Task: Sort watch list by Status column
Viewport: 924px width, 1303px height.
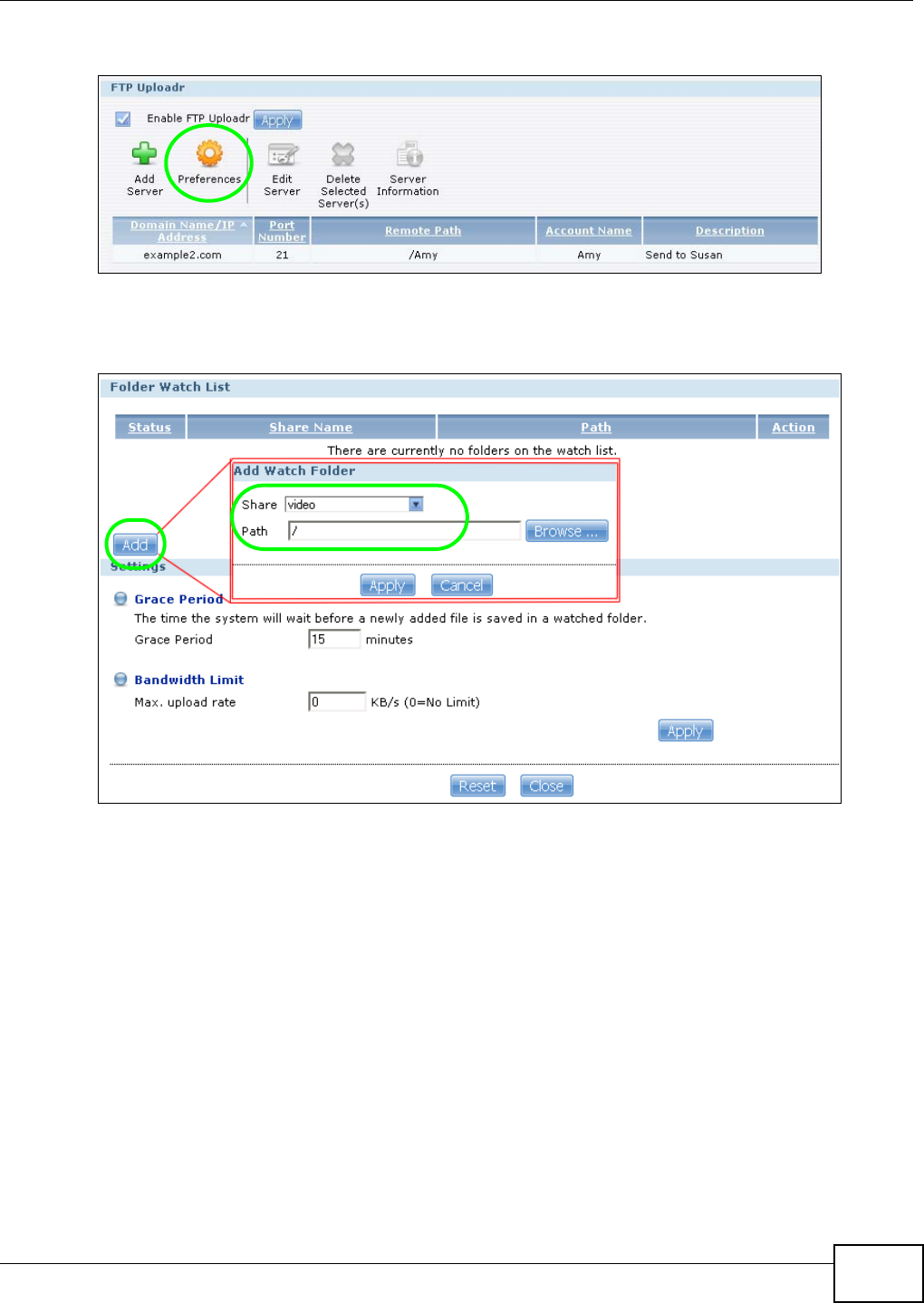Action: pos(149,428)
